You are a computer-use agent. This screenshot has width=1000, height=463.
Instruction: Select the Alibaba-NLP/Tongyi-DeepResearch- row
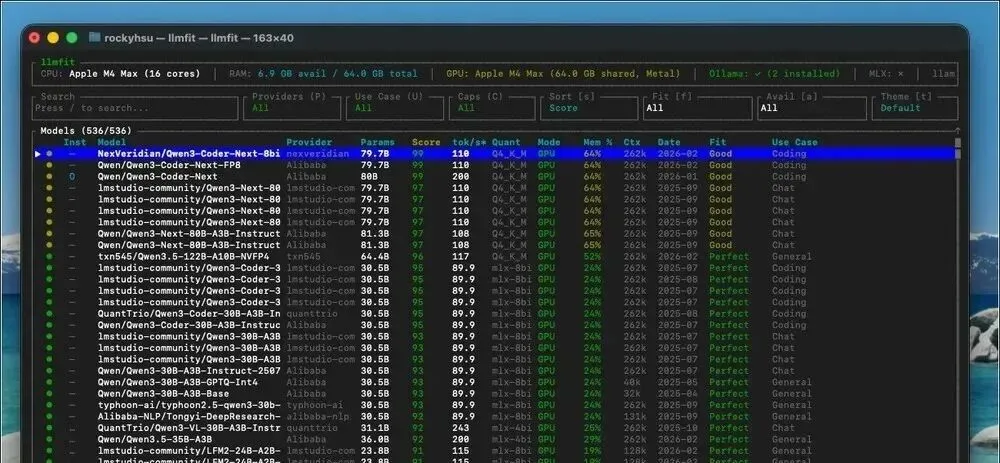point(496,416)
